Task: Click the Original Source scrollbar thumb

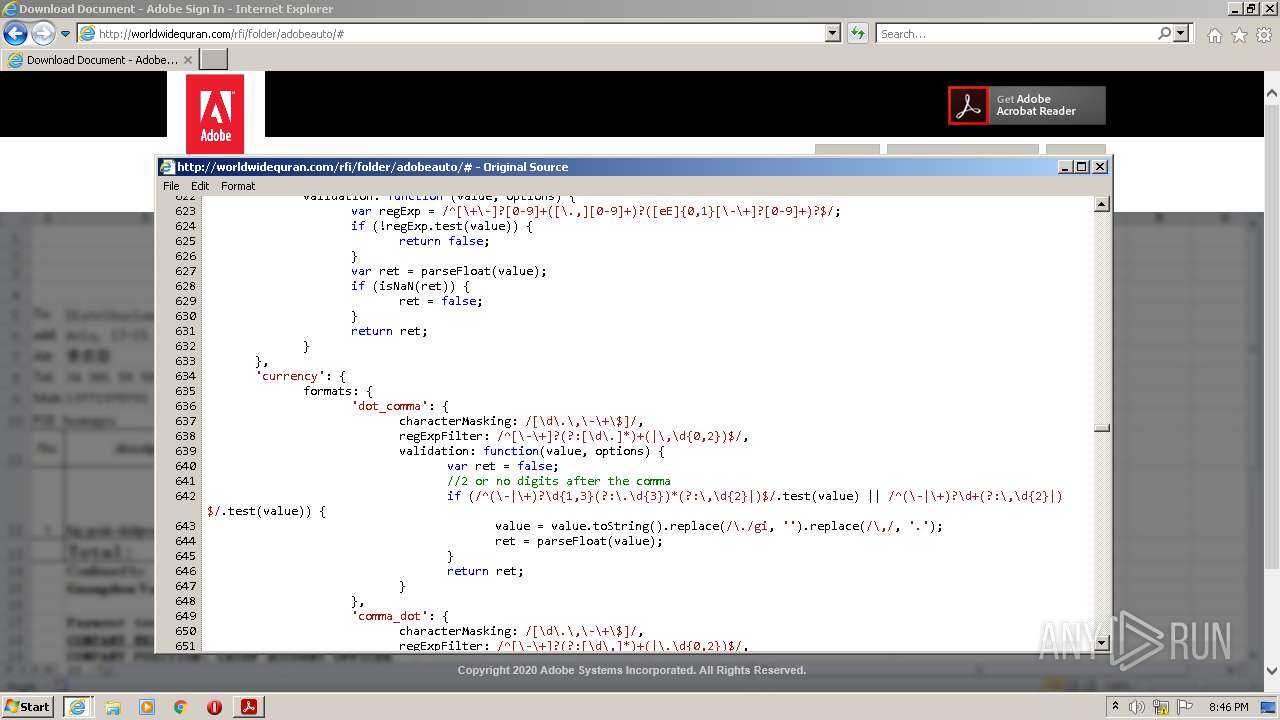Action: tap(1102, 428)
